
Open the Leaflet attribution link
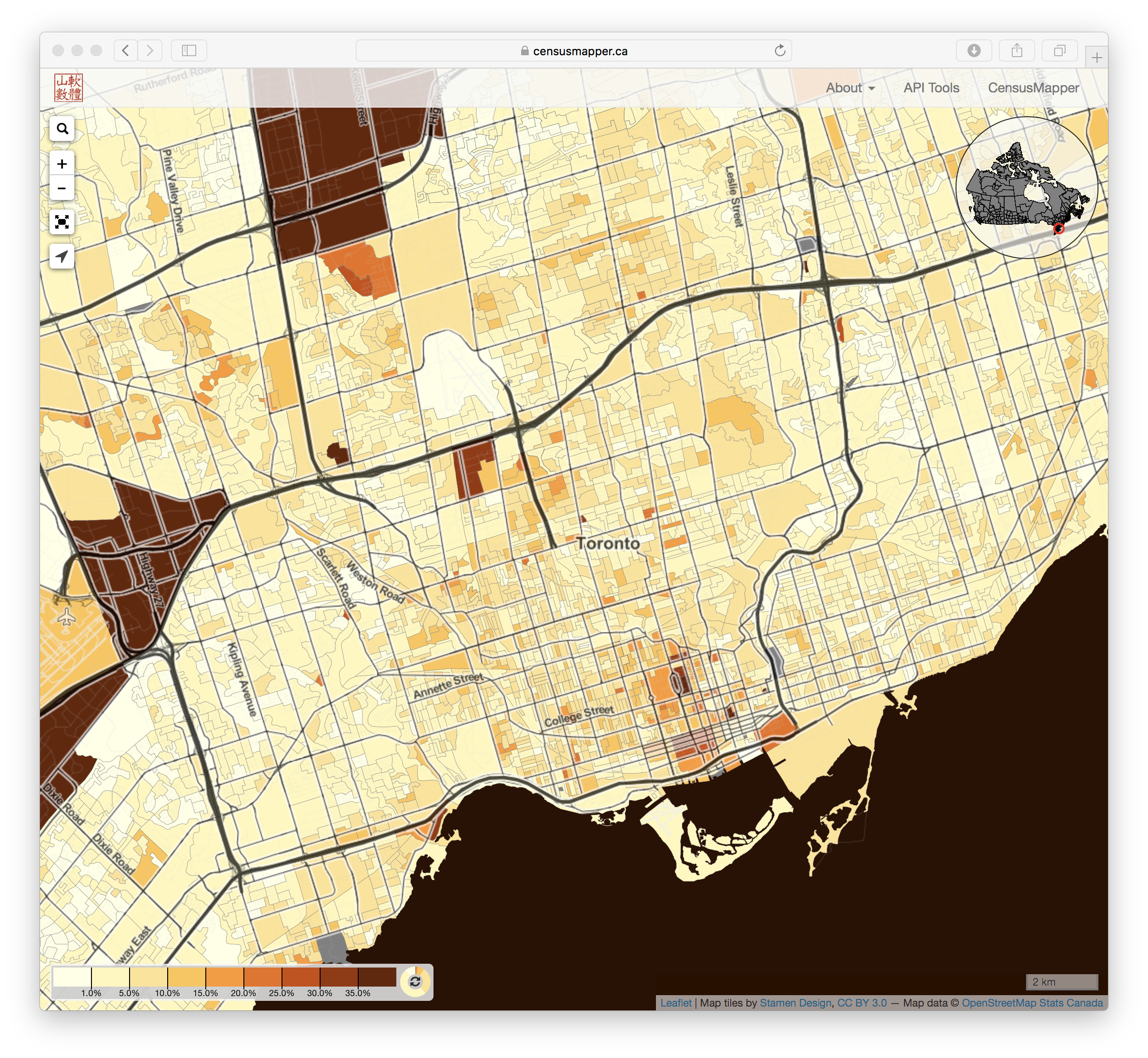click(x=675, y=1003)
